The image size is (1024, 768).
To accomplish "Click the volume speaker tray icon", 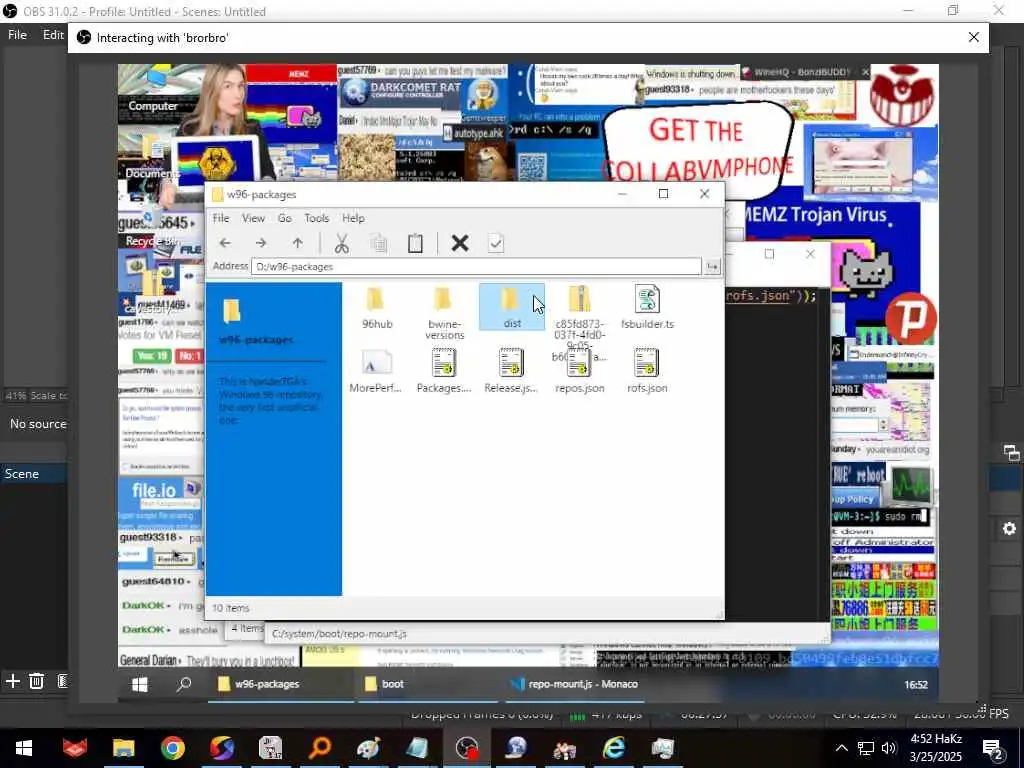I will coord(889,748).
